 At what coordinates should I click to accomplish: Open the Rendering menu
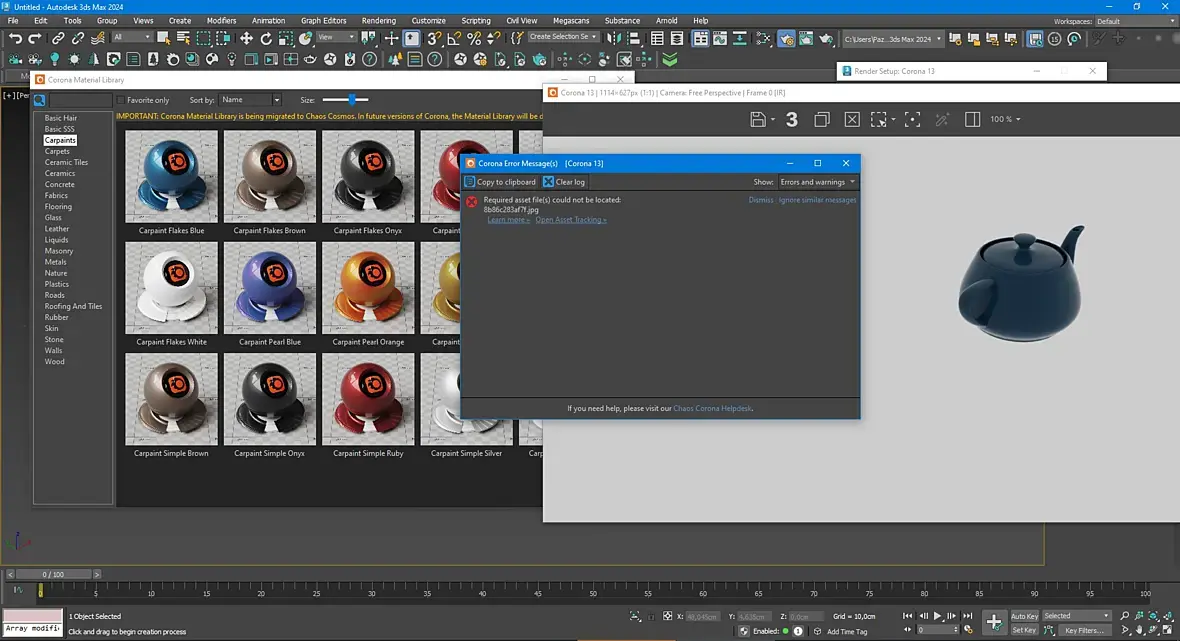coord(378,20)
